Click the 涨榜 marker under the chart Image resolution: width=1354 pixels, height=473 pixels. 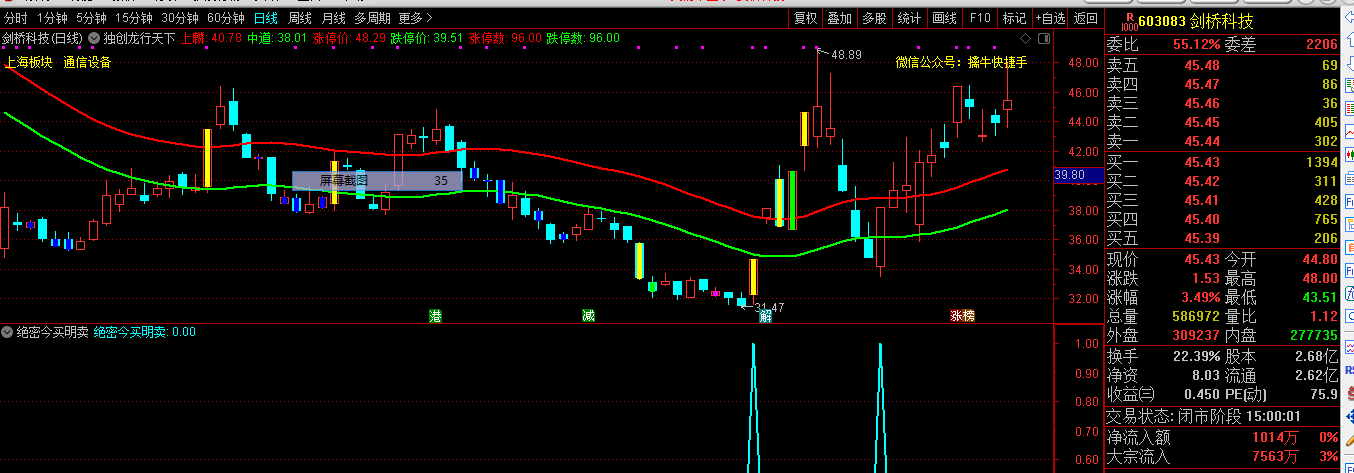pos(962,315)
